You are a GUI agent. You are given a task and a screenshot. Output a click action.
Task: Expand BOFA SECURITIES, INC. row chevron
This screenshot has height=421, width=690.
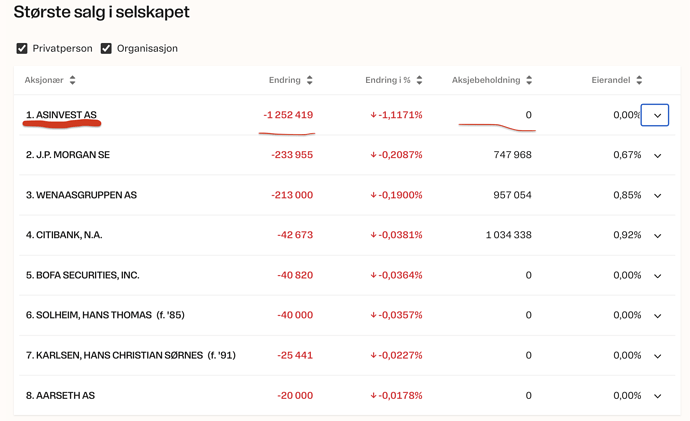point(657,276)
